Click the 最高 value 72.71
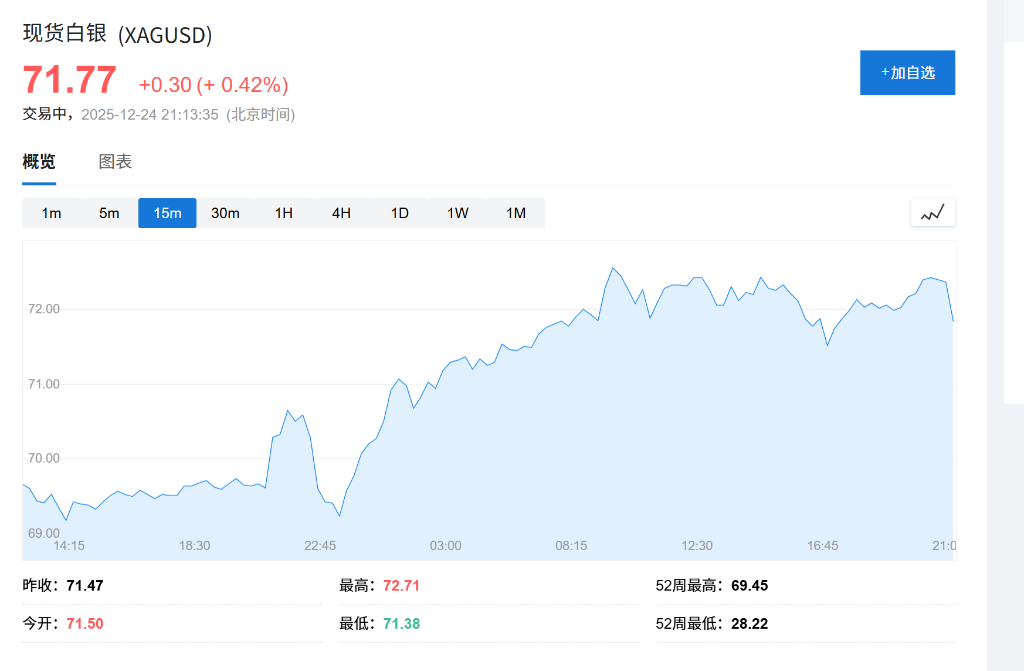The width and height of the screenshot is (1024, 671). [400, 585]
